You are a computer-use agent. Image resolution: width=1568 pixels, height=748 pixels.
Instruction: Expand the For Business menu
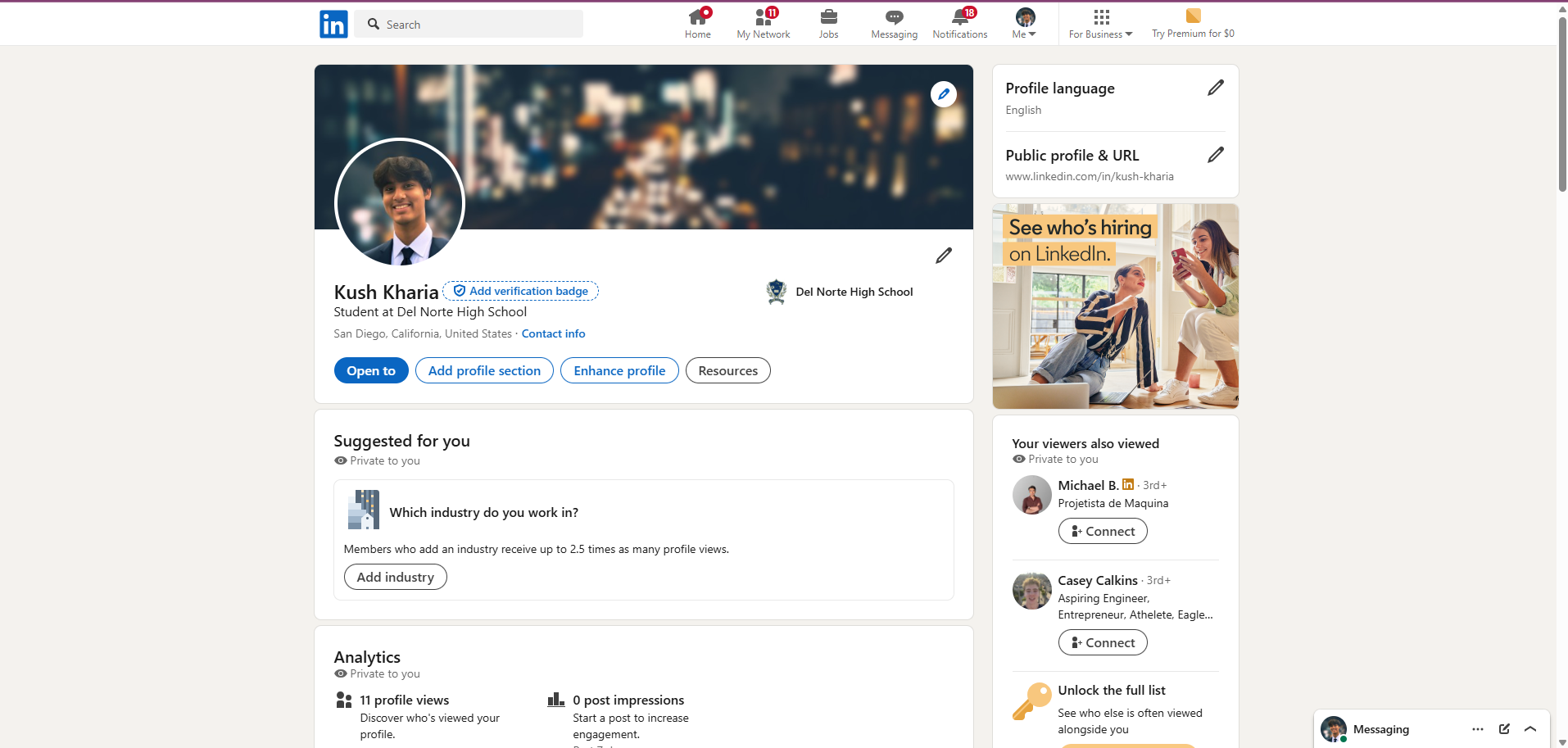point(1100,23)
